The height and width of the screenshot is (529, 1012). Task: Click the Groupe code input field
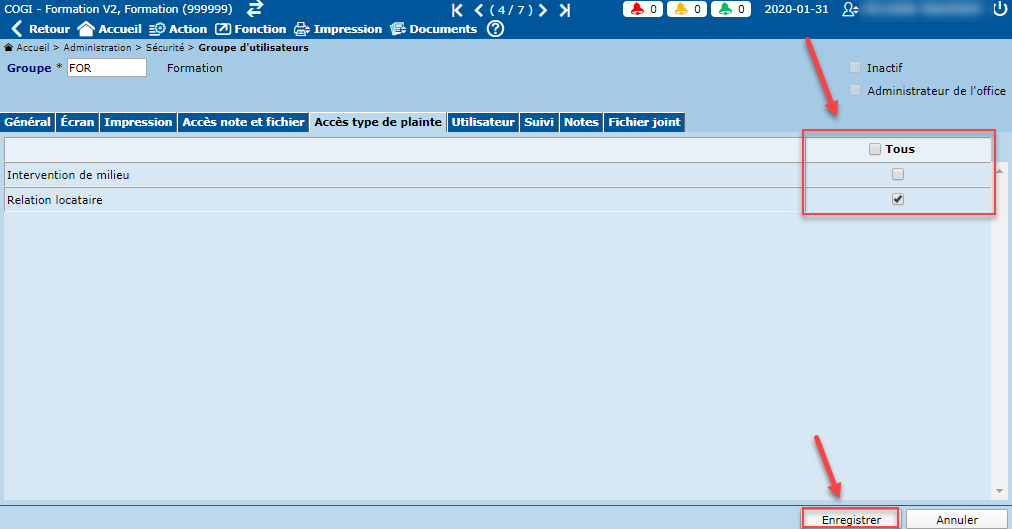pyautogui.click(x=106, y=68)
